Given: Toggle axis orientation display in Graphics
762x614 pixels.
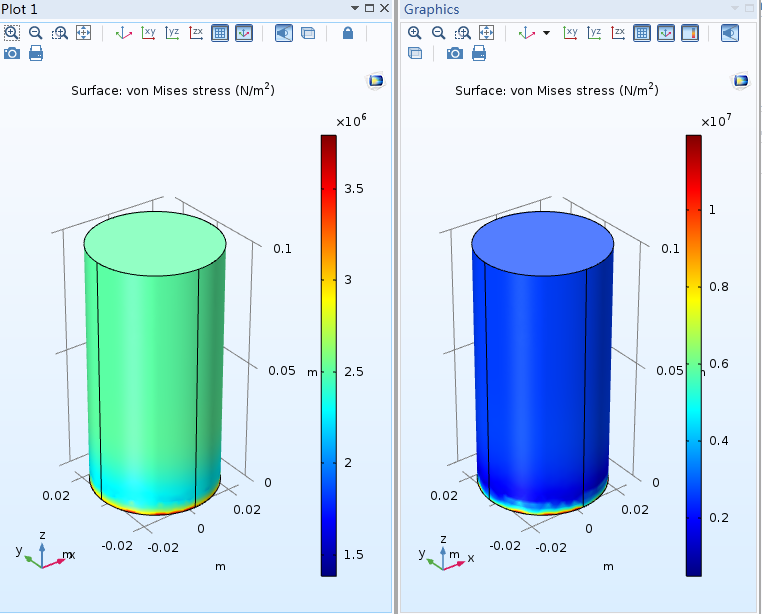Looking at the screenshot, I should [x=666, y=33].
